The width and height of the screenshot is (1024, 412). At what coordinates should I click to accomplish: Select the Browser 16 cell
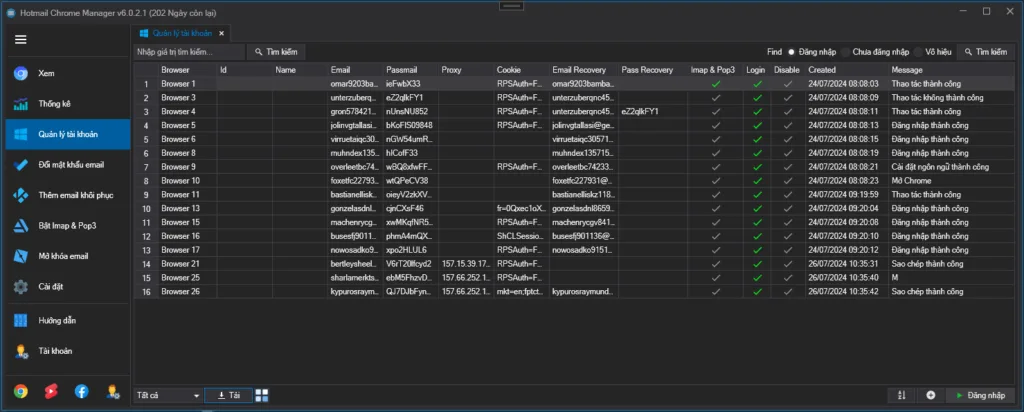(187, 236)
